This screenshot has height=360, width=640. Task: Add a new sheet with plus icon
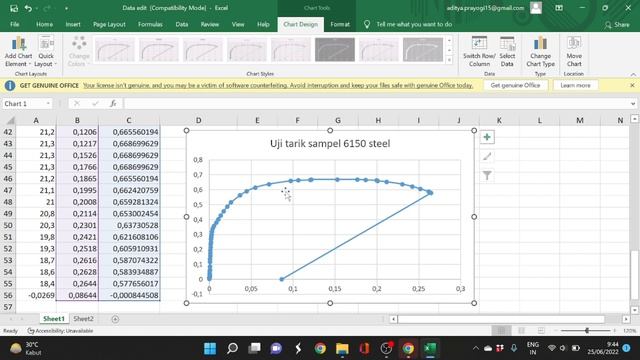[x=115, y=319]
